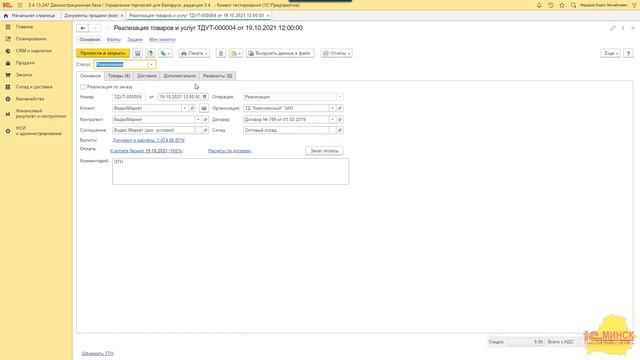The width and height of the screenshot is (640, 360).
Task: Click the help question mark button
Action: (628, 53)
